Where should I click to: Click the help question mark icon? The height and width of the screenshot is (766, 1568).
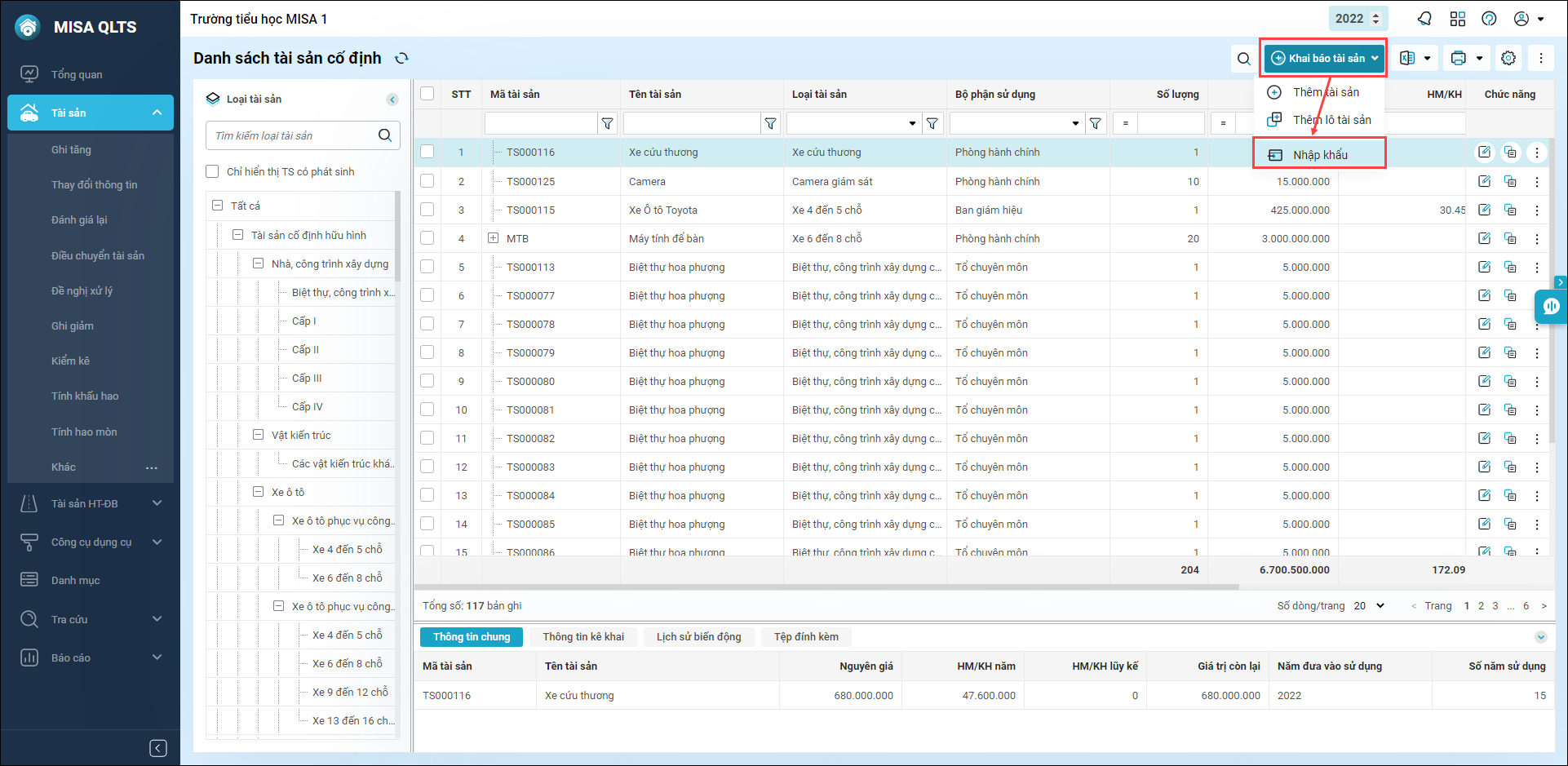pos(1489,19)
